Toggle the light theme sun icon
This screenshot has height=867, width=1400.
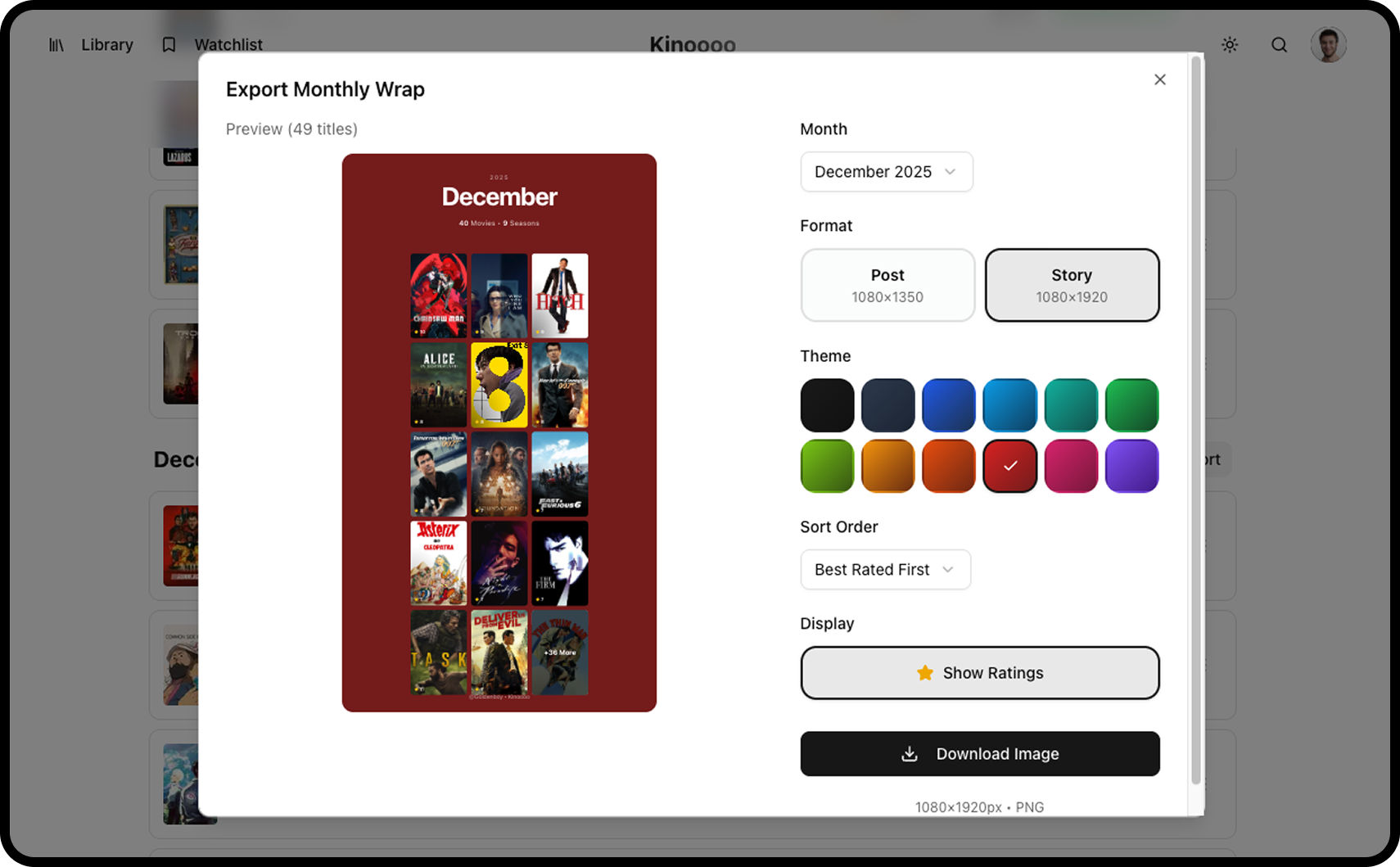point(1230,45)
